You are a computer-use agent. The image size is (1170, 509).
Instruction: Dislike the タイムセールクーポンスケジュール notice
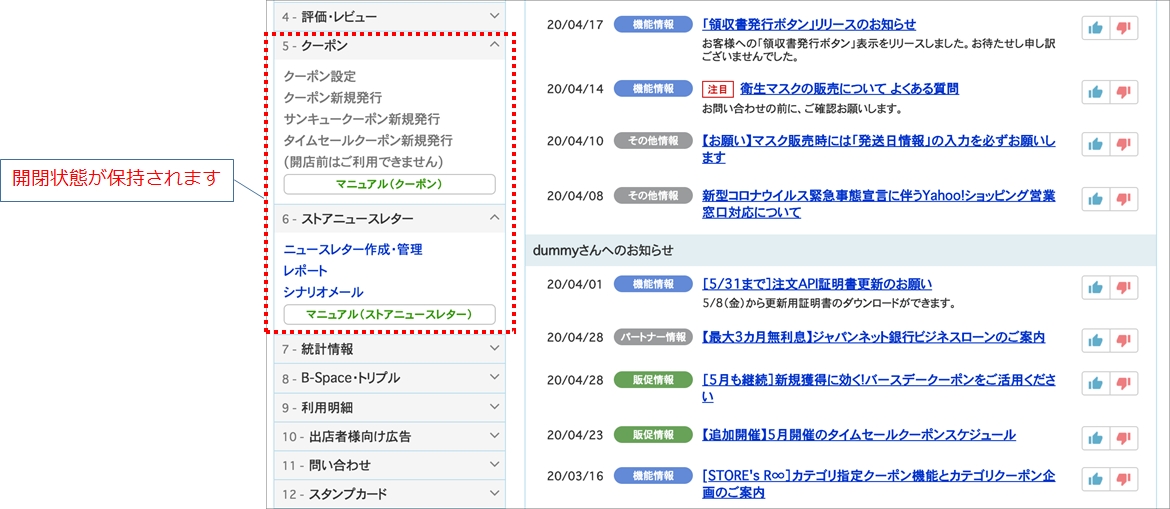(x=1124, y=438)
